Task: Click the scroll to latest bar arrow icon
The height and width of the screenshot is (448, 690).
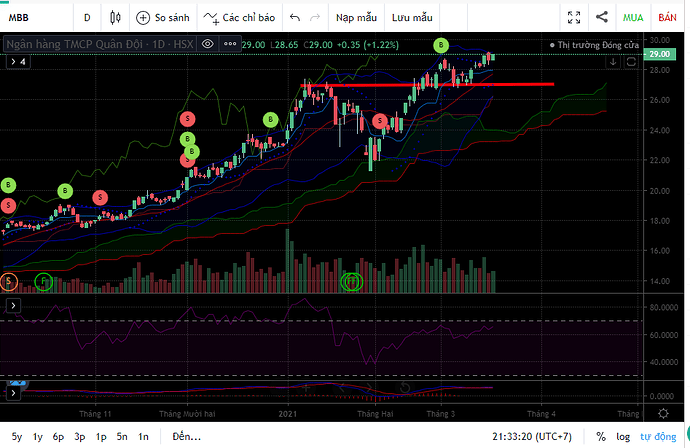Action: point(613,62)
